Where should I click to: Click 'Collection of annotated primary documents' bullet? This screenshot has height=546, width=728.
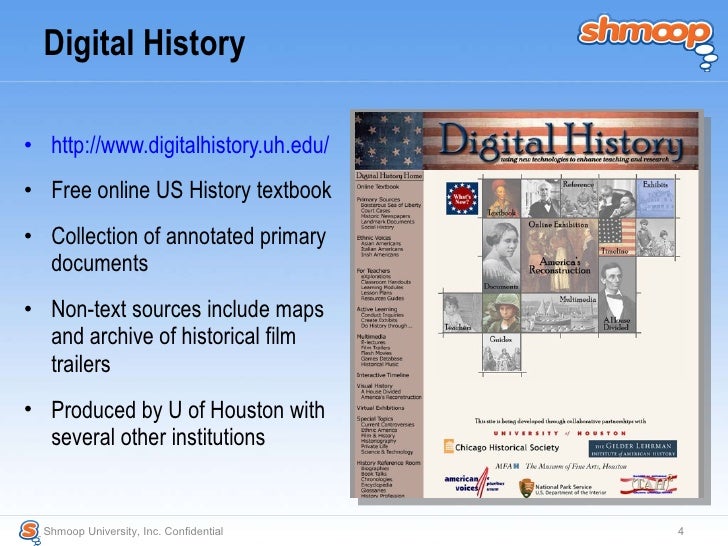click(x=188, y=250)
